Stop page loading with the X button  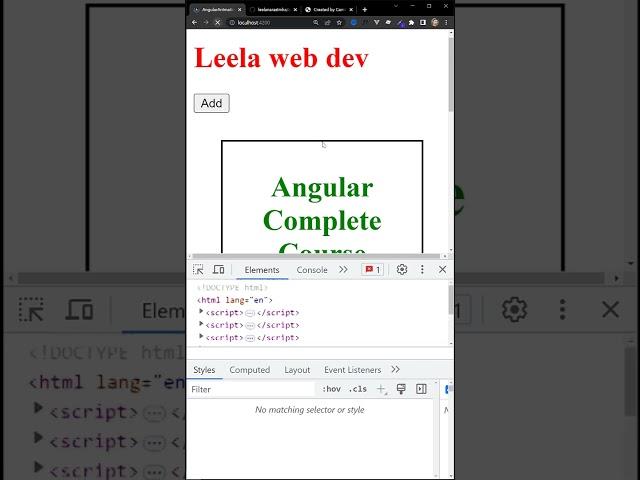[x=217, y=22]
